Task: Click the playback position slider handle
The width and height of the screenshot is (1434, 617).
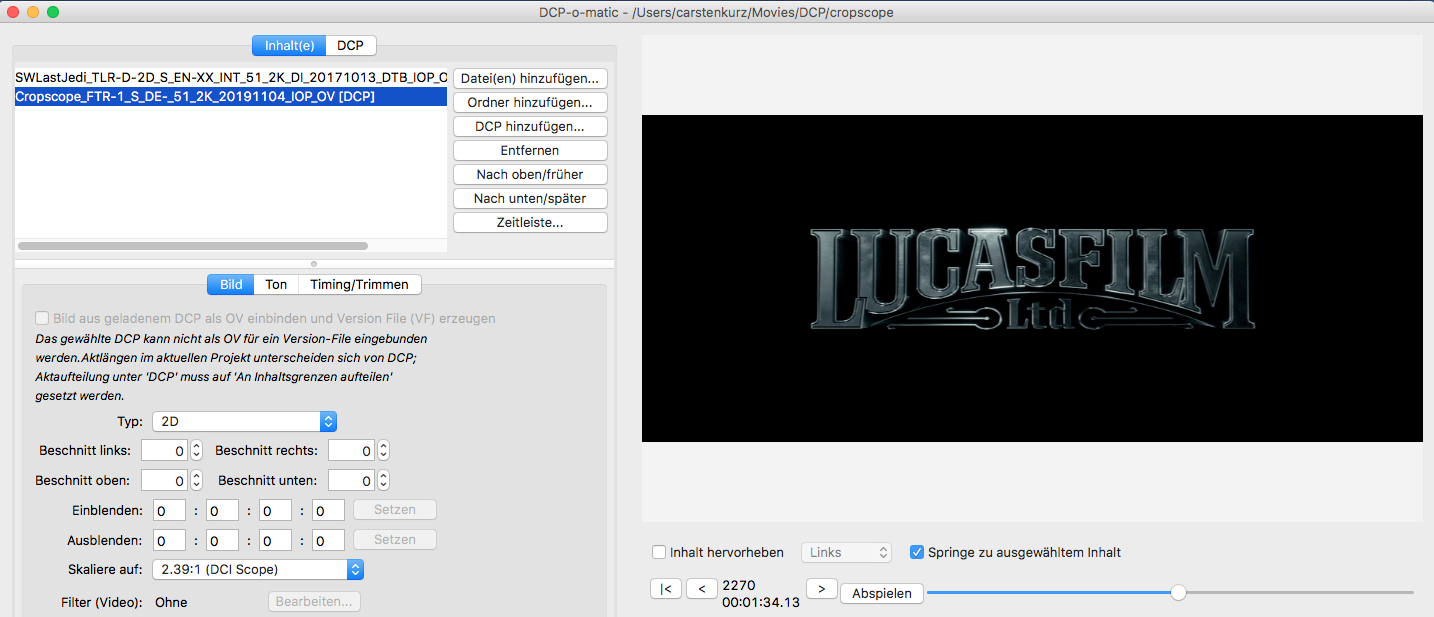Action: coord(1178,592)
